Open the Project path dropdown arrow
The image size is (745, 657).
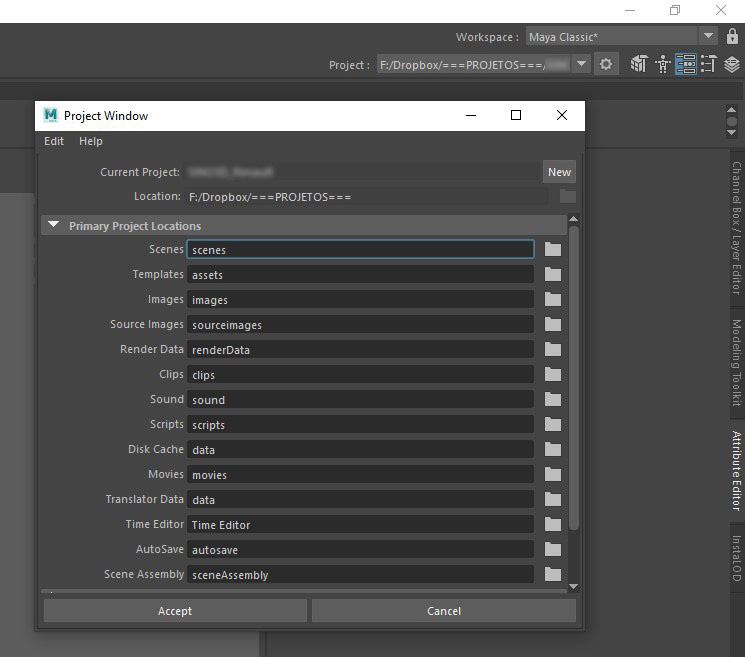(x=581, y=64)
